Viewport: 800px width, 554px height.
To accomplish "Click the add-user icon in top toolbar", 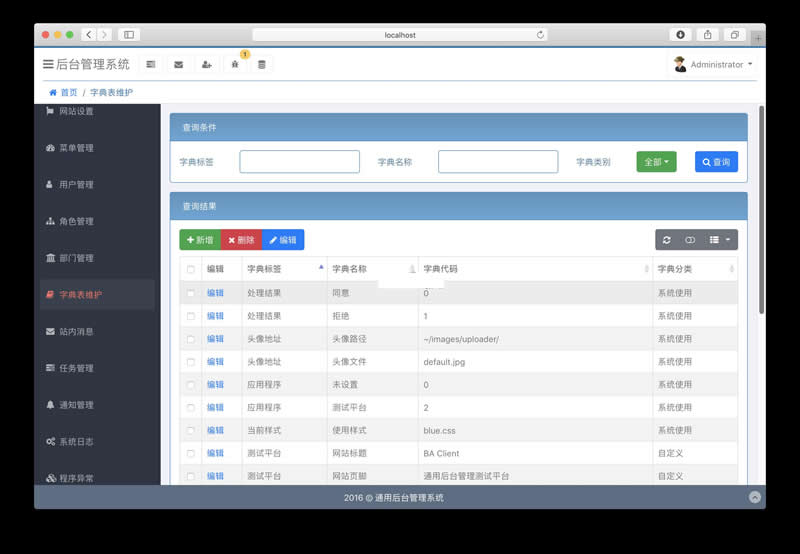I will [206, 64].
